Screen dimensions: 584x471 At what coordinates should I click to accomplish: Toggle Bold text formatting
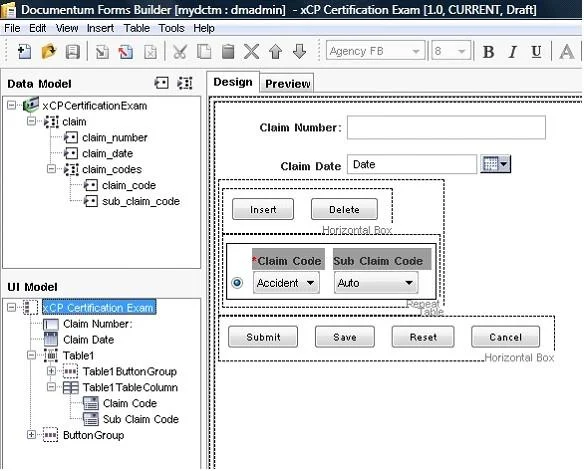click(488, 52)
